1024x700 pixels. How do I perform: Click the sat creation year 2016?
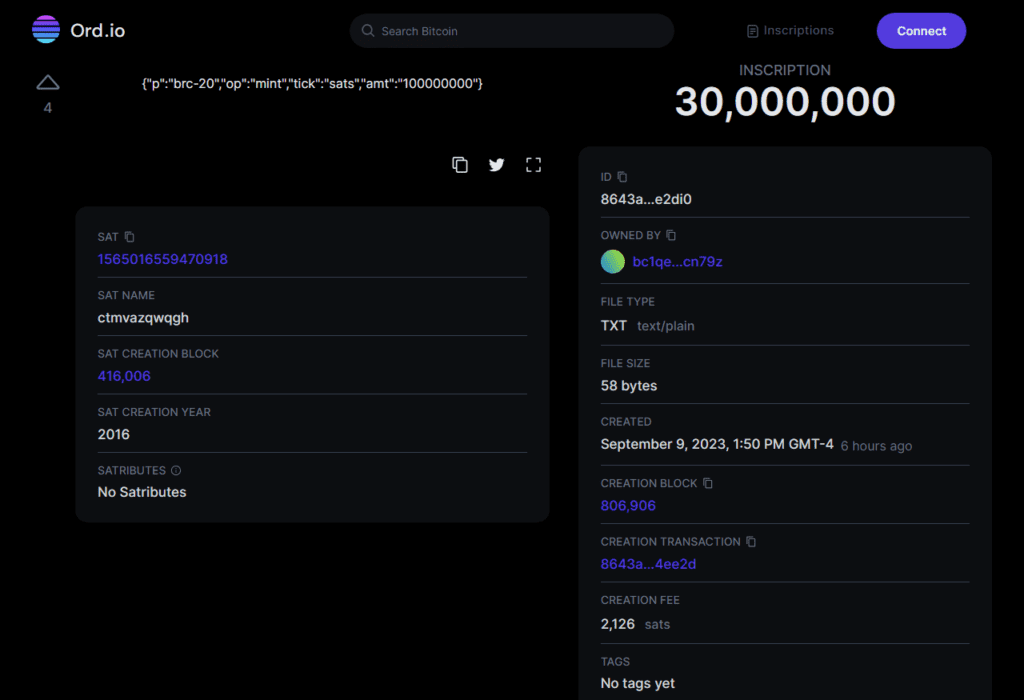click(114, 434)
